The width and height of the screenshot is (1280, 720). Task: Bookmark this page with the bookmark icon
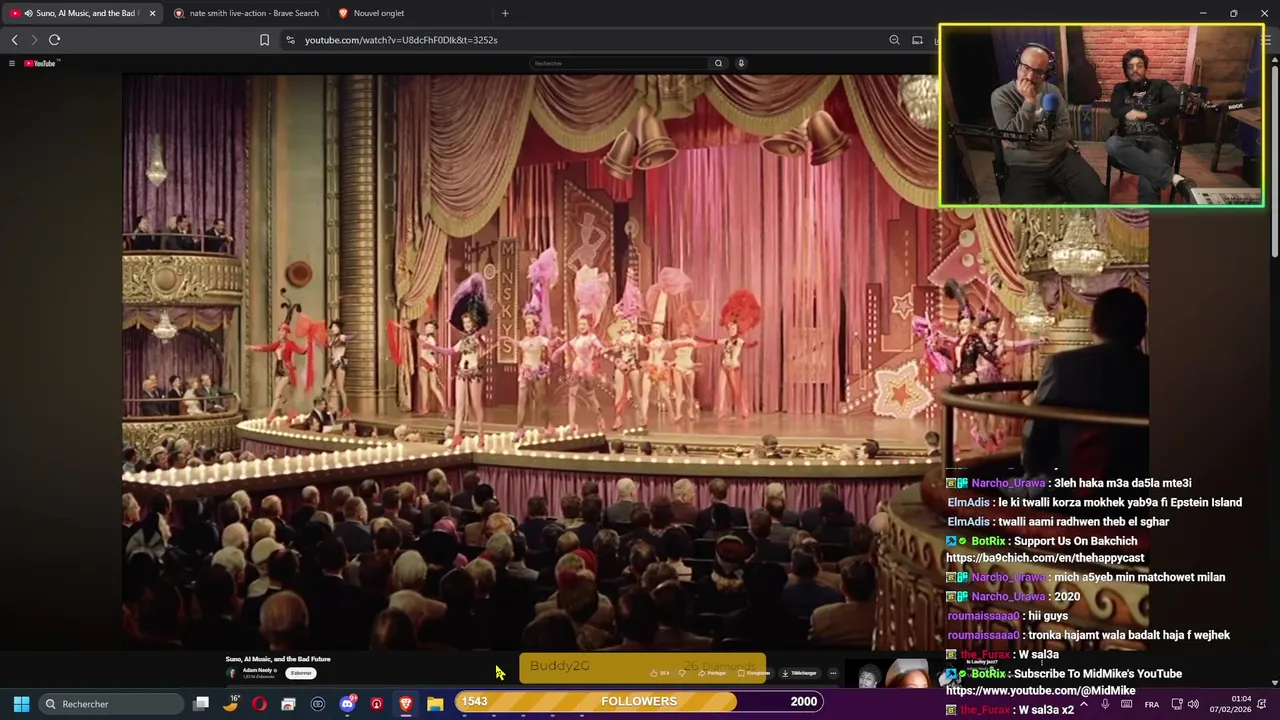(264, 40)
